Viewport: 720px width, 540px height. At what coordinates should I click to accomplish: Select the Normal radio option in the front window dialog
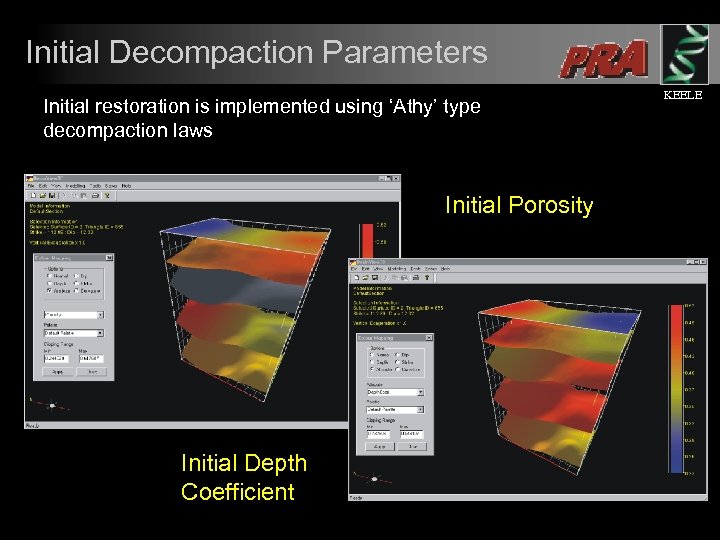(x=371, y=354)
